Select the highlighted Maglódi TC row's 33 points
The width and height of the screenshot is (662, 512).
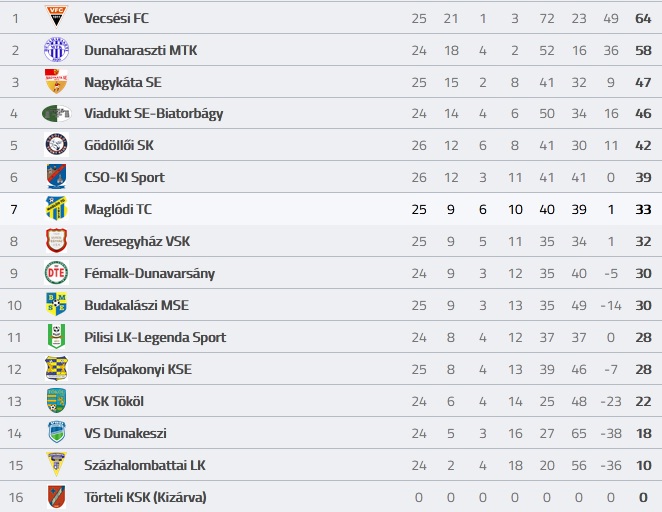coord(643,209)
